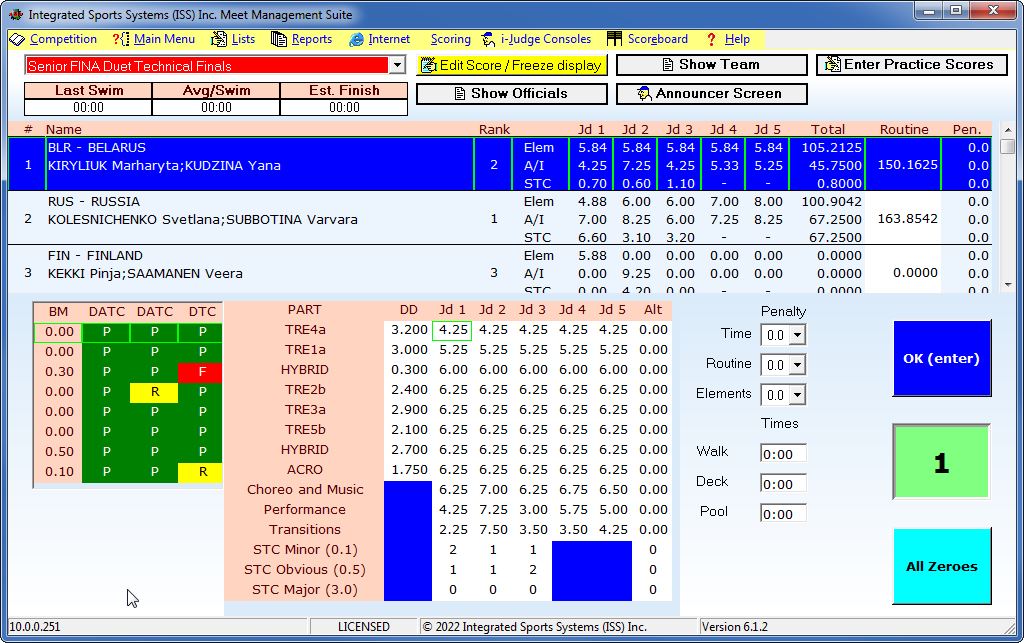Click the TRE4a part label
1024x643 pixels.
(305, 330)
